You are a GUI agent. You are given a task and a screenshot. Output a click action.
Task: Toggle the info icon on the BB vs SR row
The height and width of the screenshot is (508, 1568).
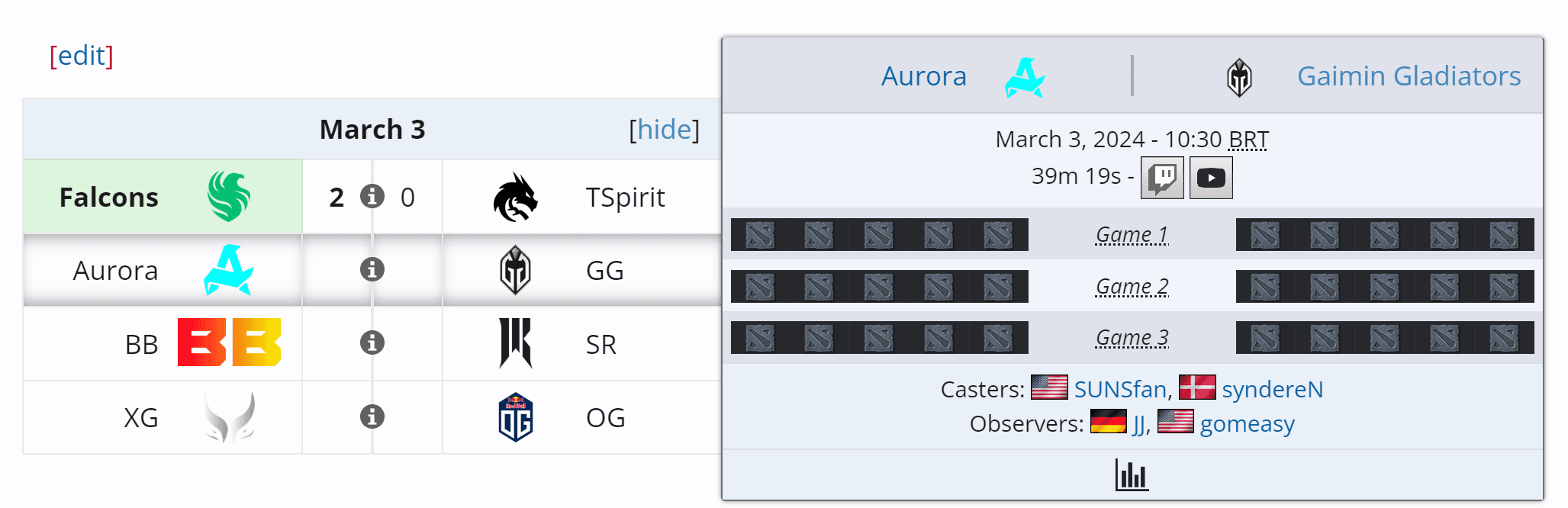372,343
